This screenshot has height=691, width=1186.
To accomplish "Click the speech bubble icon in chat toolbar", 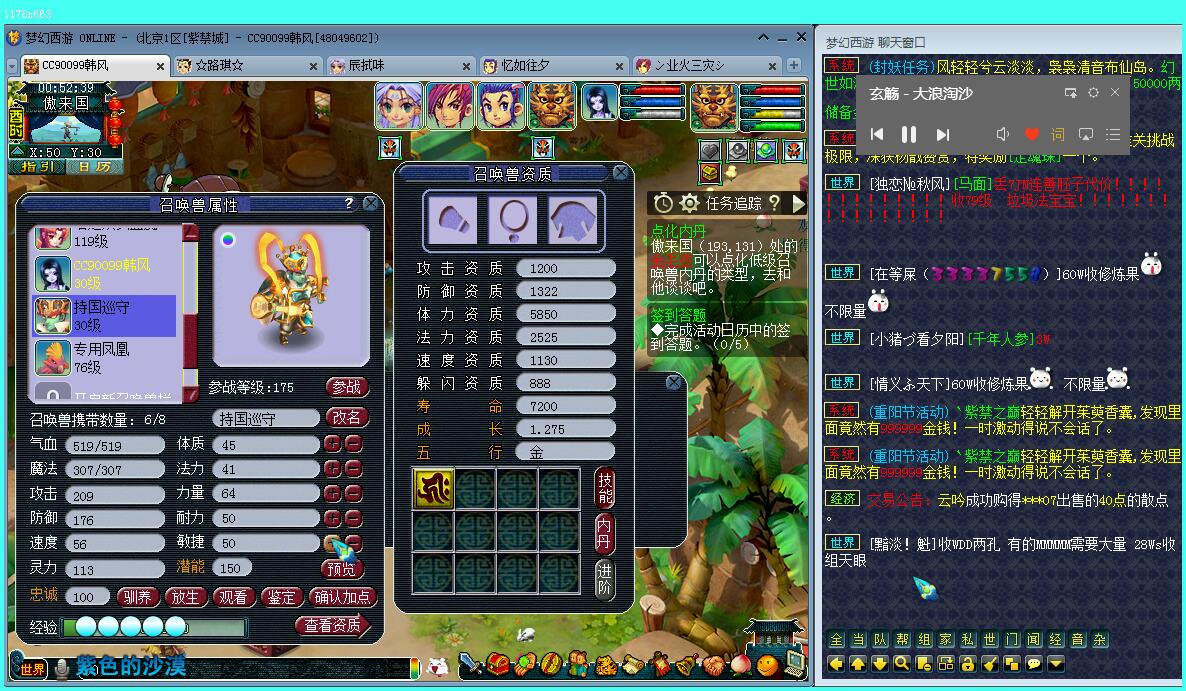I will pos(1033,664).
